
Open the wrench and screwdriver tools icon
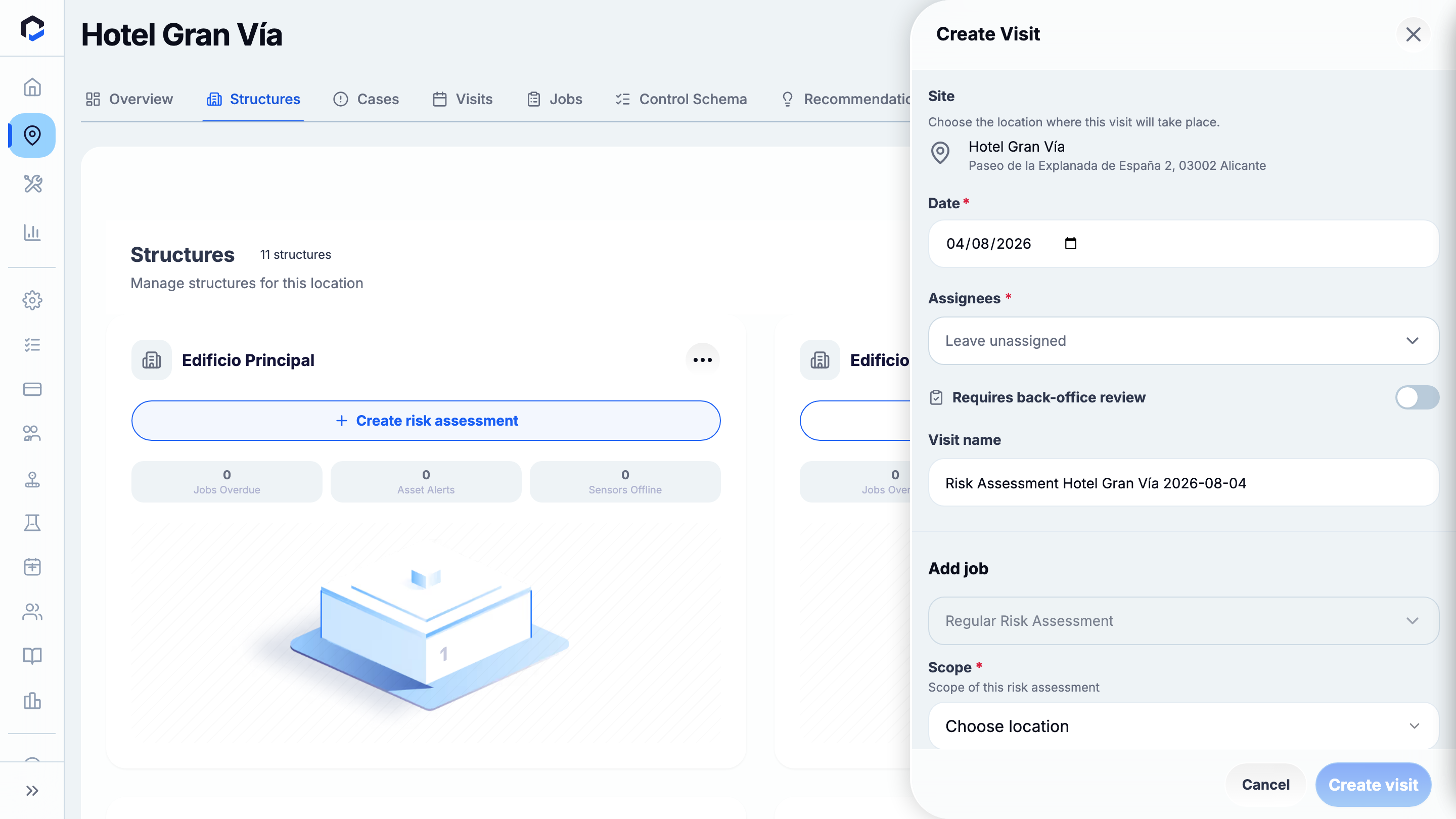(x=32, y=184)
